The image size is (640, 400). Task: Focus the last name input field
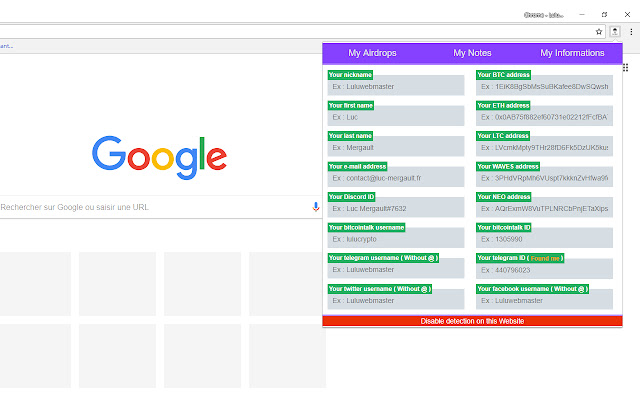[396, 147]
